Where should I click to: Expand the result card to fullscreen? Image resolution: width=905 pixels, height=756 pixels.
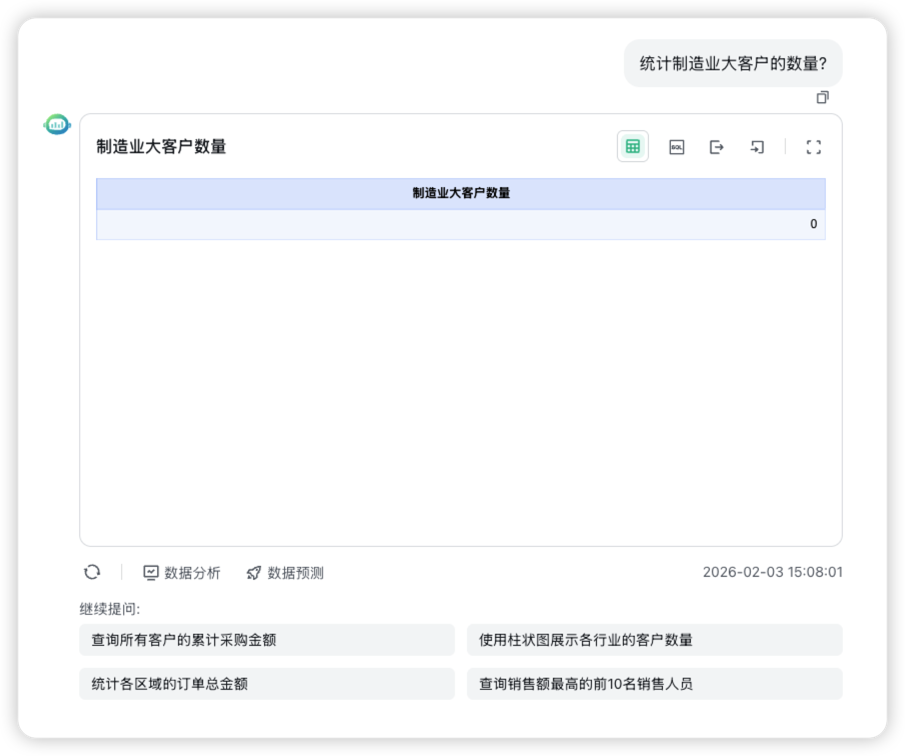tap(813, 147)
